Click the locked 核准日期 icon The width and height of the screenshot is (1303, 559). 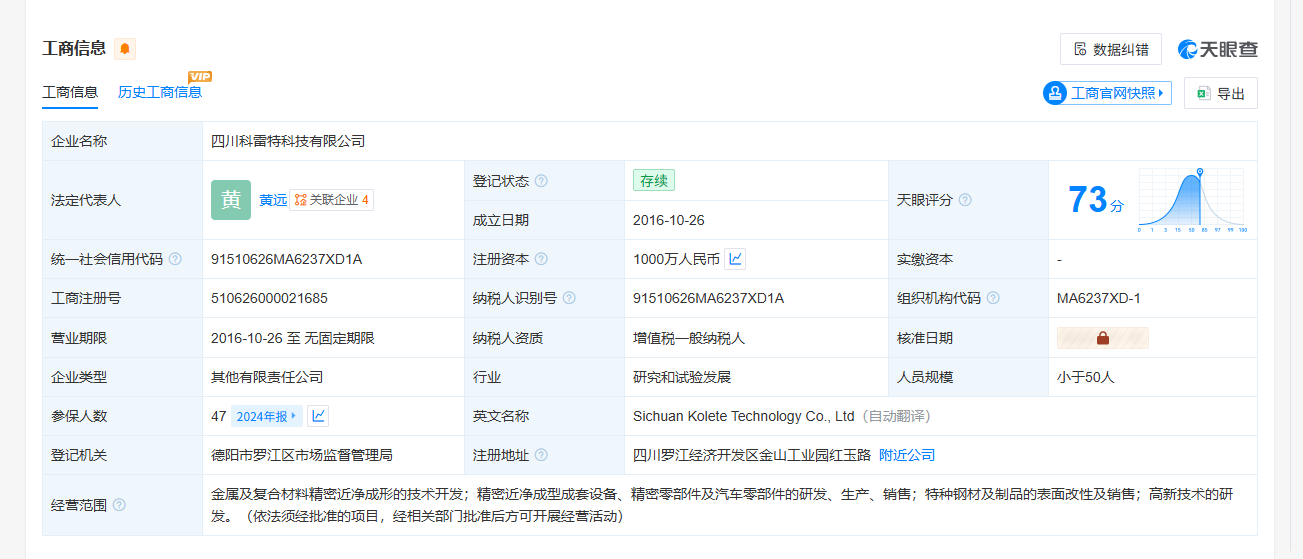pyautogui.click(x=1103, y=338)
